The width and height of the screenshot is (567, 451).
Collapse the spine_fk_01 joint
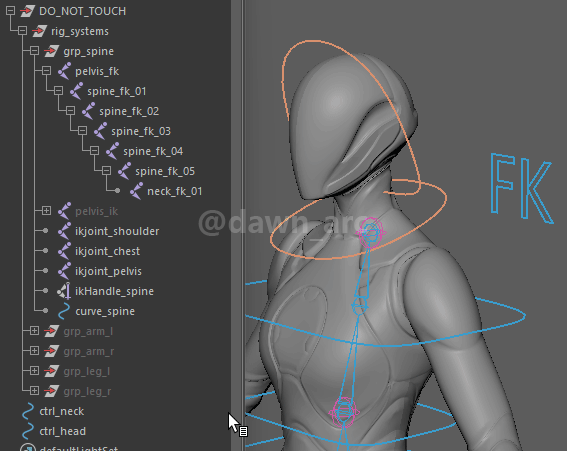(x=58, y=90)
